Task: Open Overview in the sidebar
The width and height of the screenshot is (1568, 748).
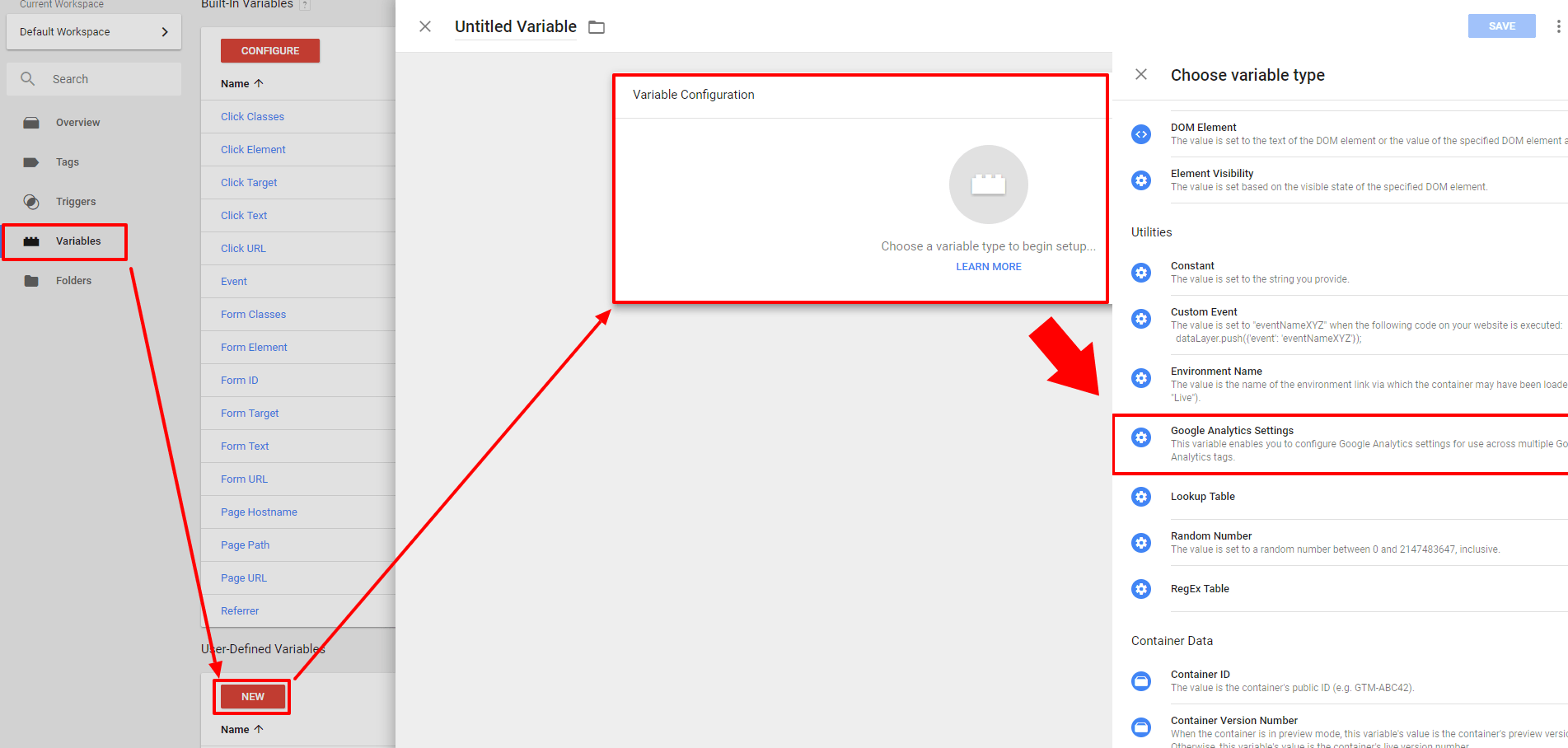Action: [x=77, y=123]
